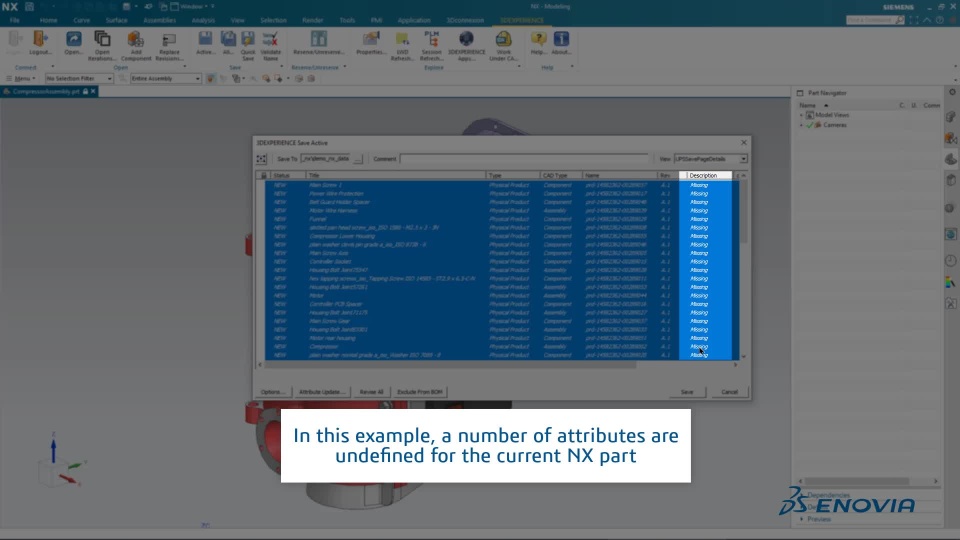Select the 'Funnel' row in the table
Screen dimensions: 960x540
(502, 219)
